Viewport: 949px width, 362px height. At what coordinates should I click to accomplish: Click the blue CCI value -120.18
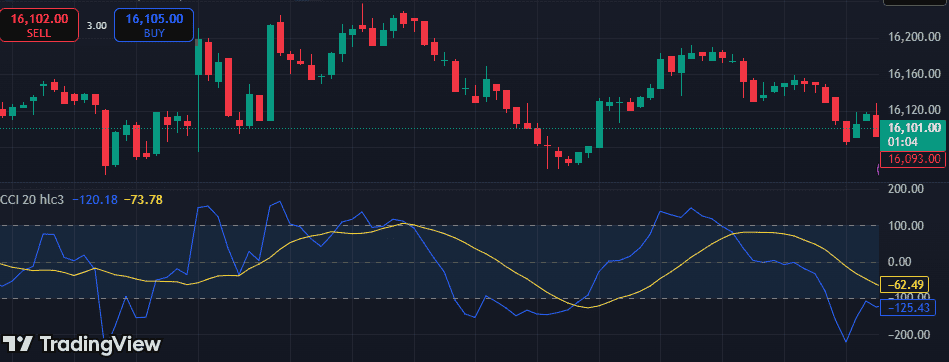point(95,199)
